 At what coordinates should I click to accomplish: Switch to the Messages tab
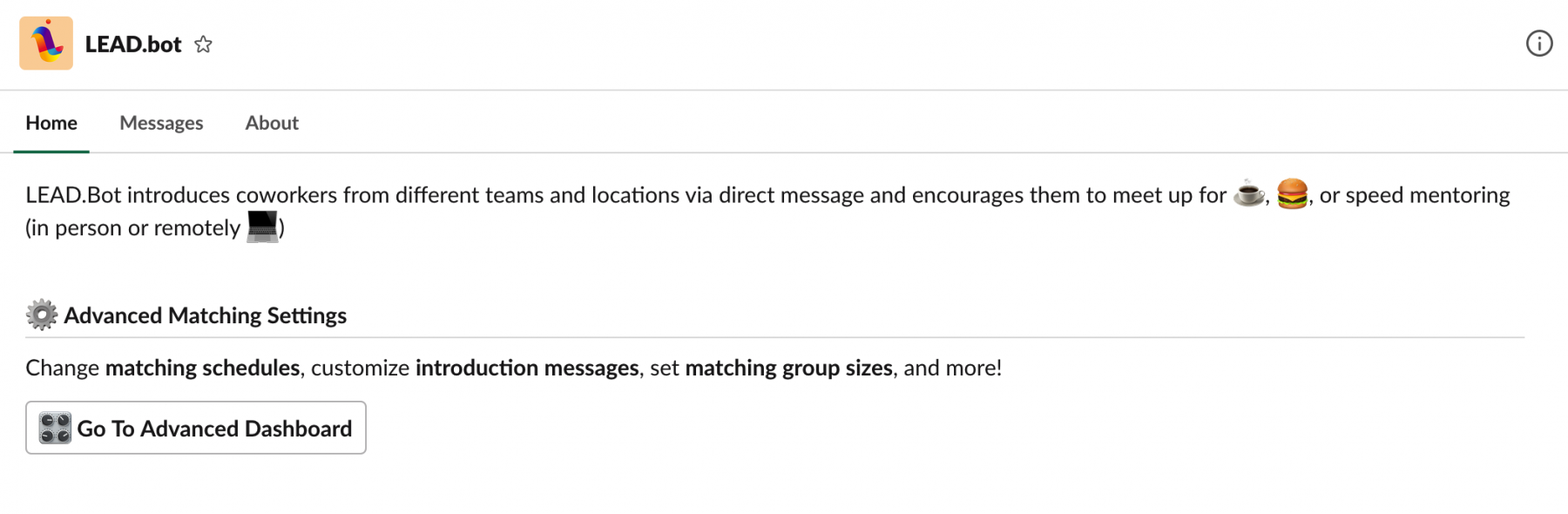click(x=161, y=123)
